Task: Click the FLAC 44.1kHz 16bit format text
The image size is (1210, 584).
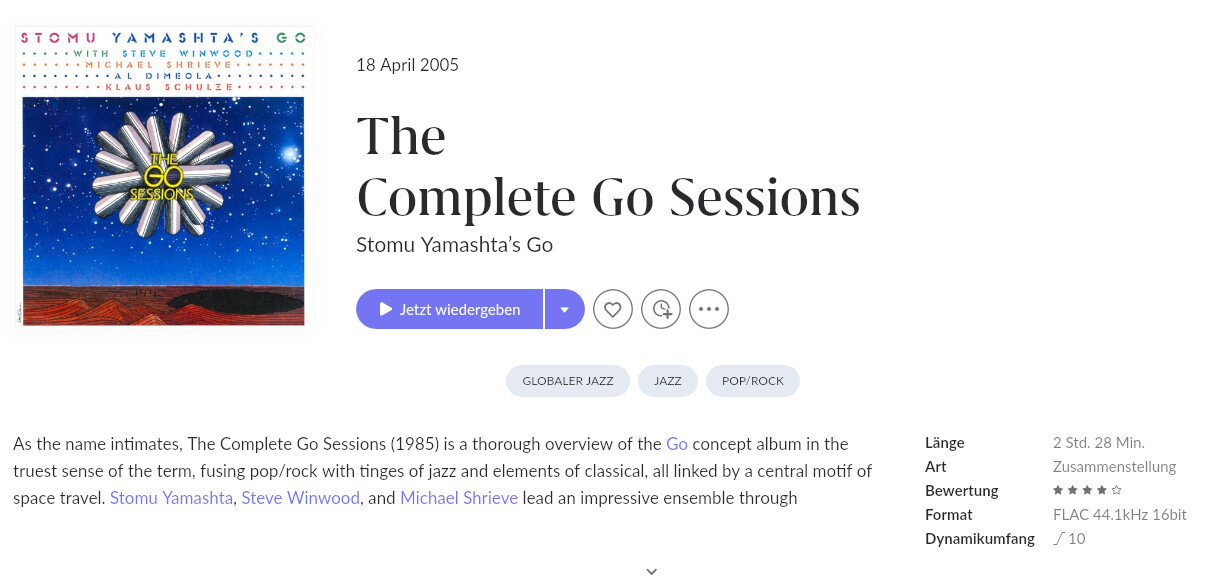Action: point(1119,515)
